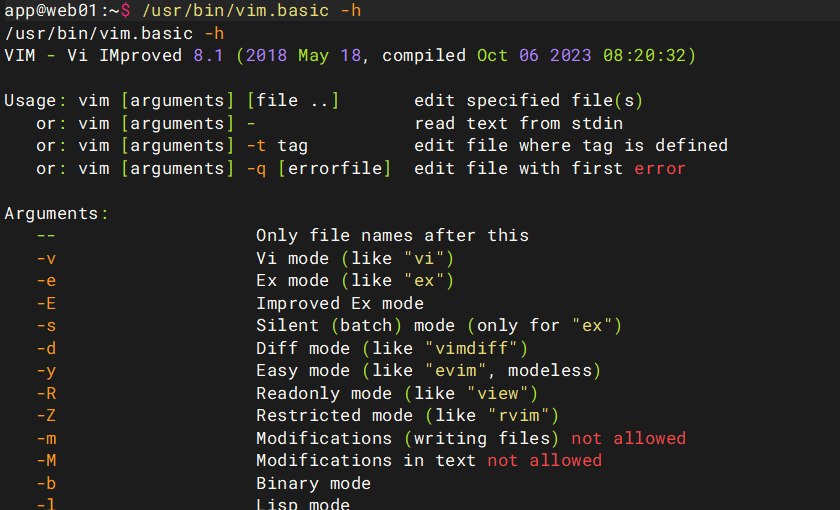Click "not allowed" on the "-M" line
Viewport: 840px width, 510px height.
pos(545,461)
